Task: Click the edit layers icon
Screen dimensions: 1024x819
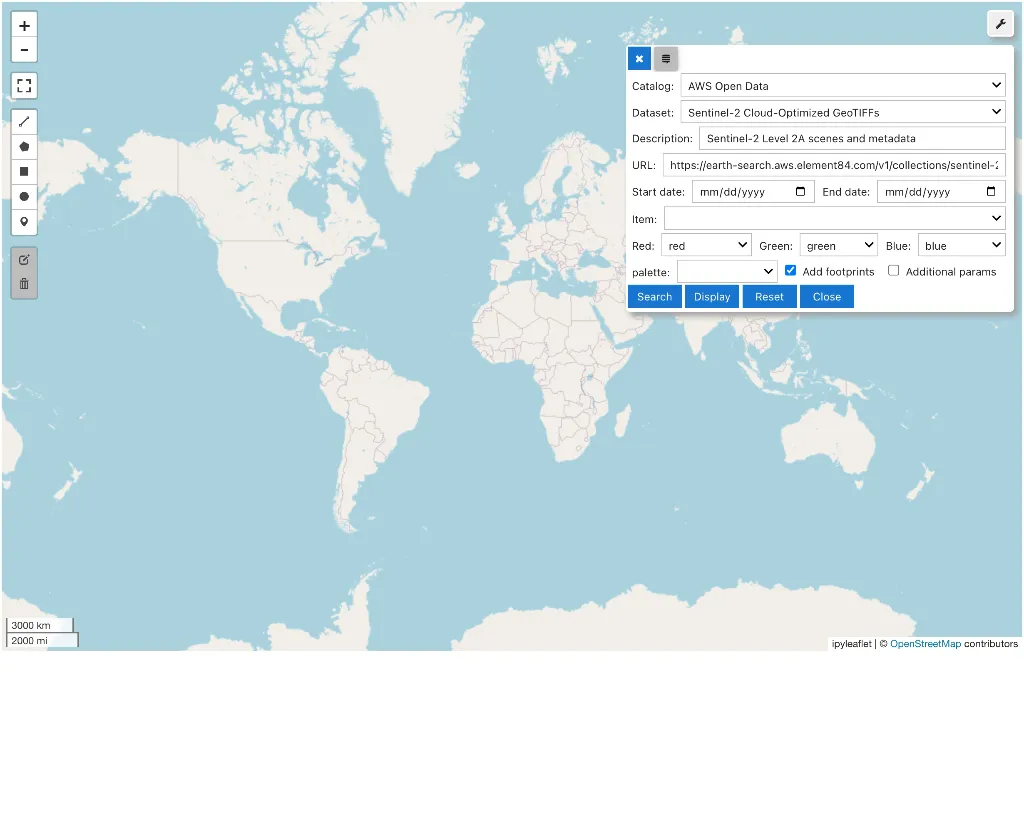Action: click(24, 260)
